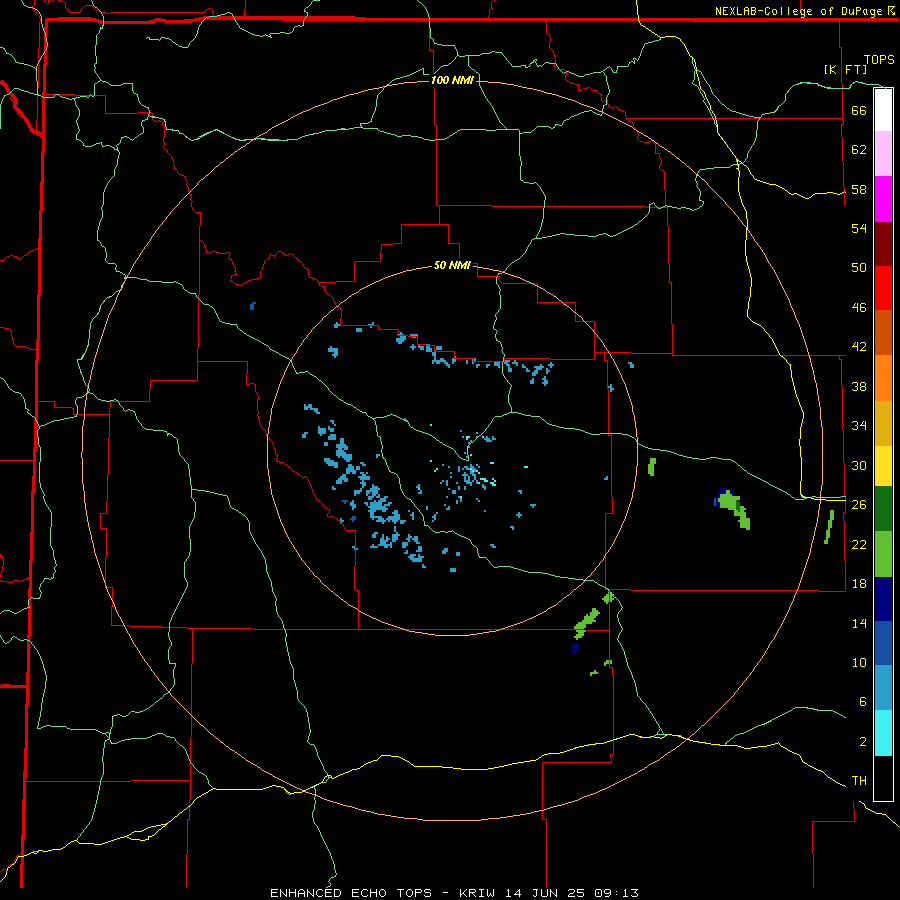The height and width of the screenshot is (900, 900).
Task: Pick the dark orange legend swatch
Action: pos(883,333)
